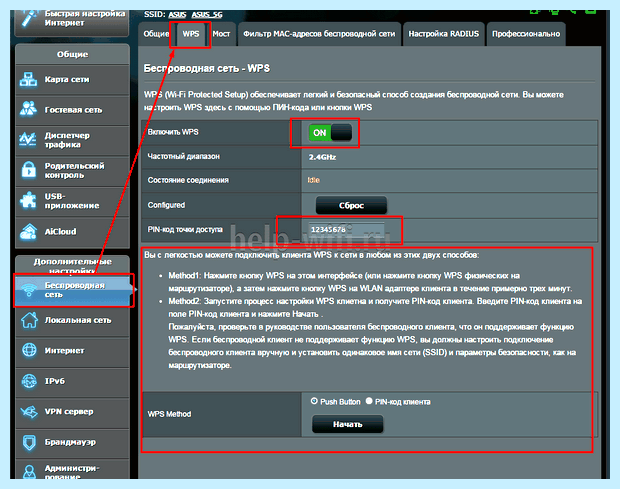
Task: Open Гостевая сеть menu label
Action: pyautogui.click(x=73, y=110)
